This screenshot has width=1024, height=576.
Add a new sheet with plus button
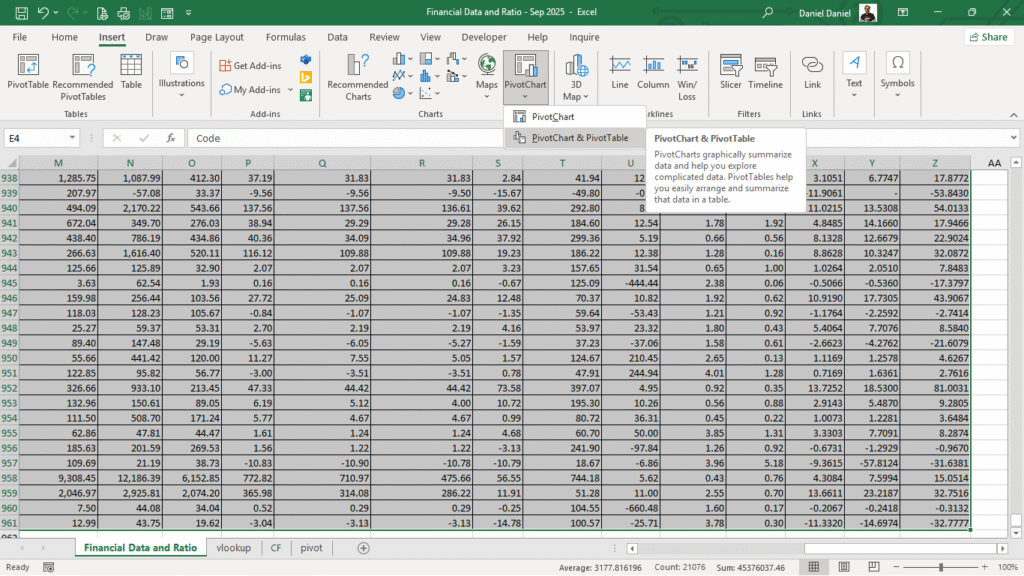click(x=363, y=548)
